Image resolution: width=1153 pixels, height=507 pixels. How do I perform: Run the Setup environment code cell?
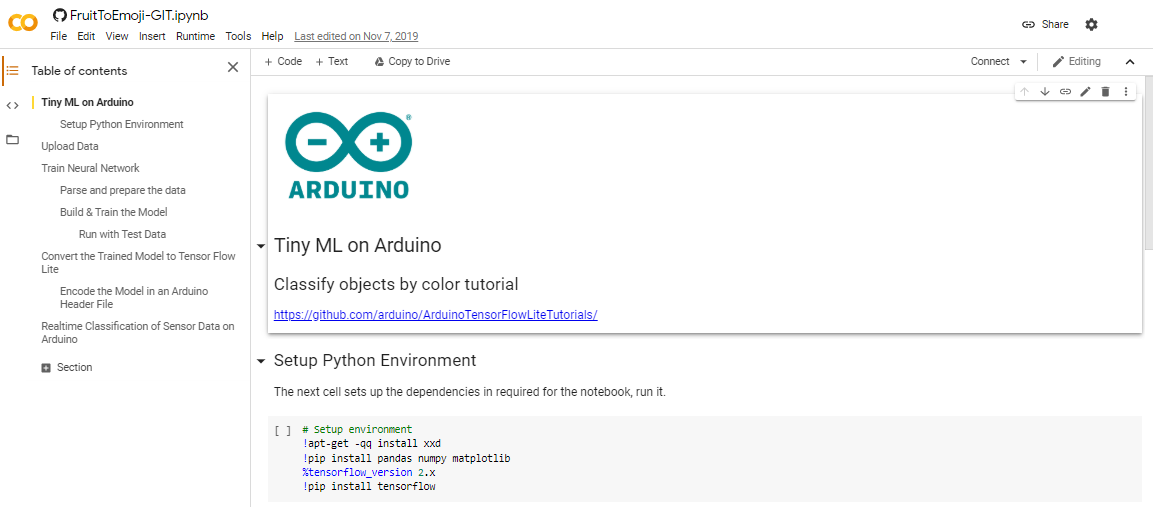[282, 430]
